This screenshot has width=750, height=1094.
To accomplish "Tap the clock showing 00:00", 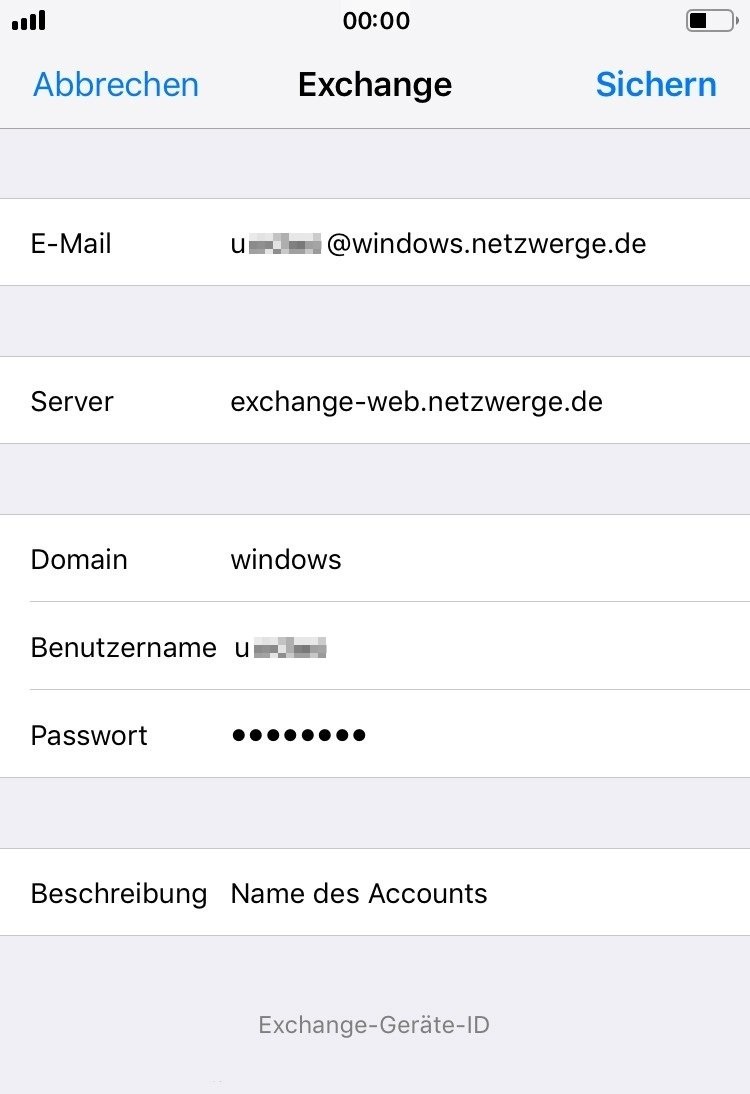I will 377,20.
